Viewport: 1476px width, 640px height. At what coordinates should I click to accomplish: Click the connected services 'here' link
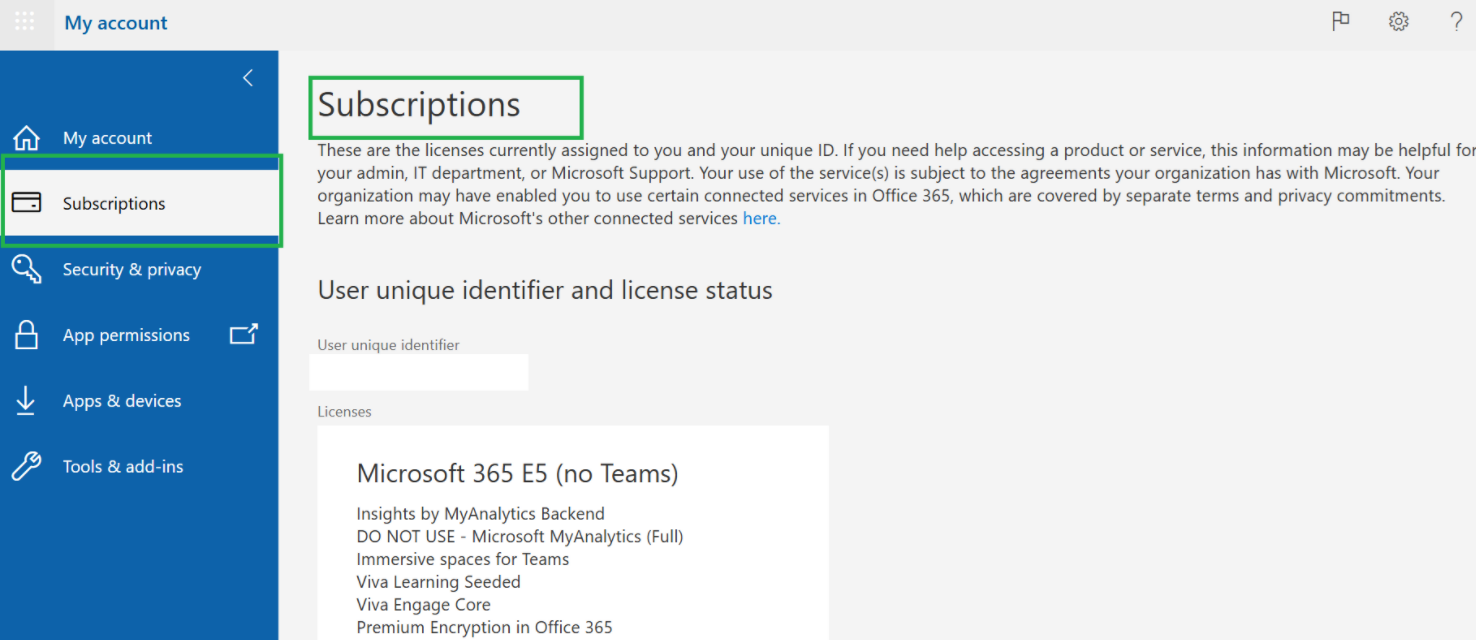[761, 218]
